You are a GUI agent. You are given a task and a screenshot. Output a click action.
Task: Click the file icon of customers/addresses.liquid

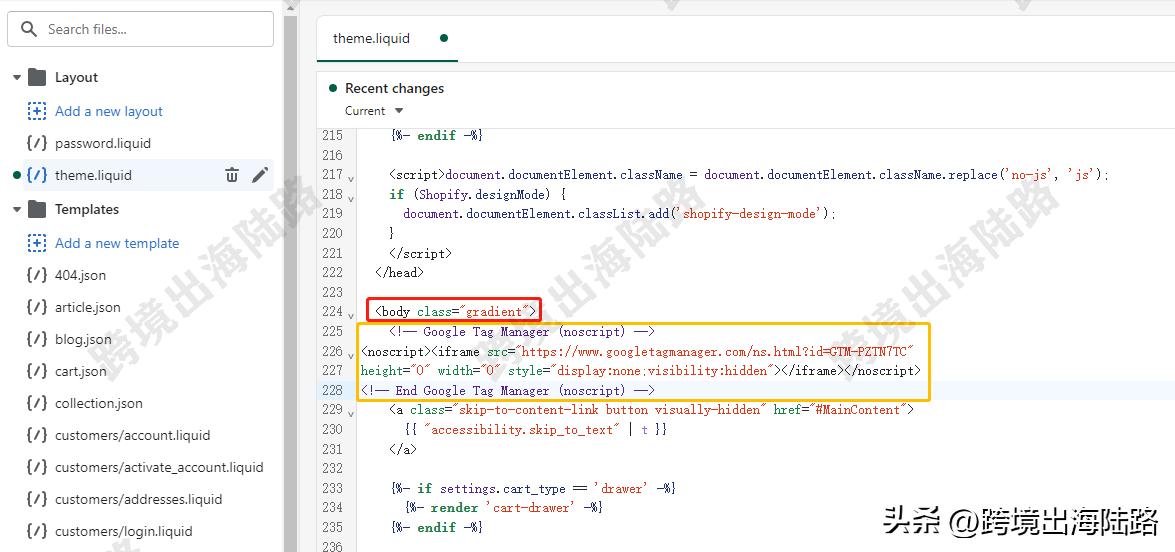tap(37, 500)
